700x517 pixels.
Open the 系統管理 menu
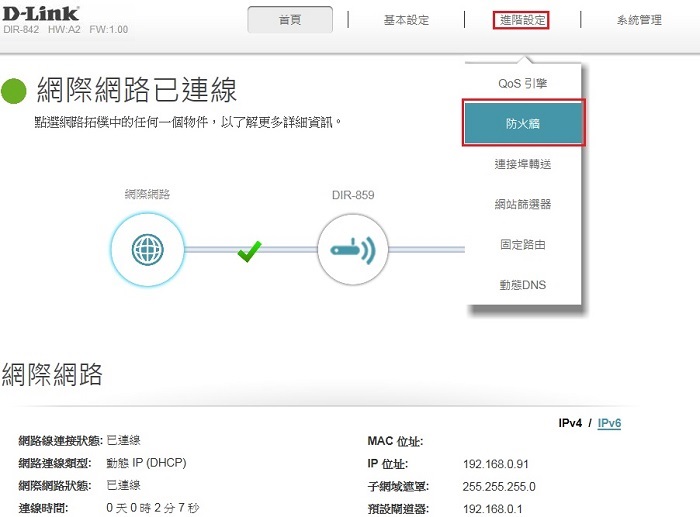[x=639, y=20]
